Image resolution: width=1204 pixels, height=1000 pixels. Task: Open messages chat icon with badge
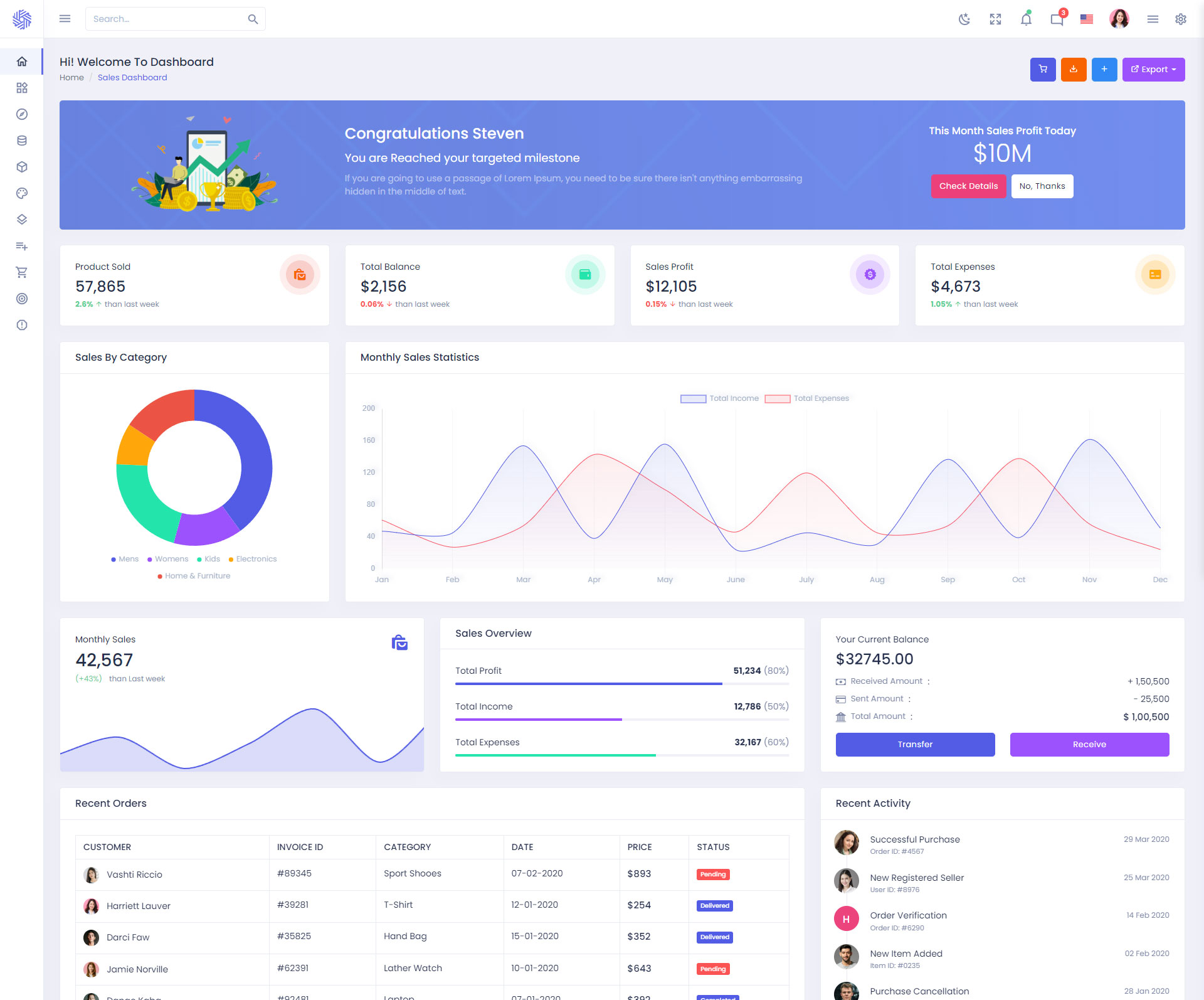(1057, 19)
